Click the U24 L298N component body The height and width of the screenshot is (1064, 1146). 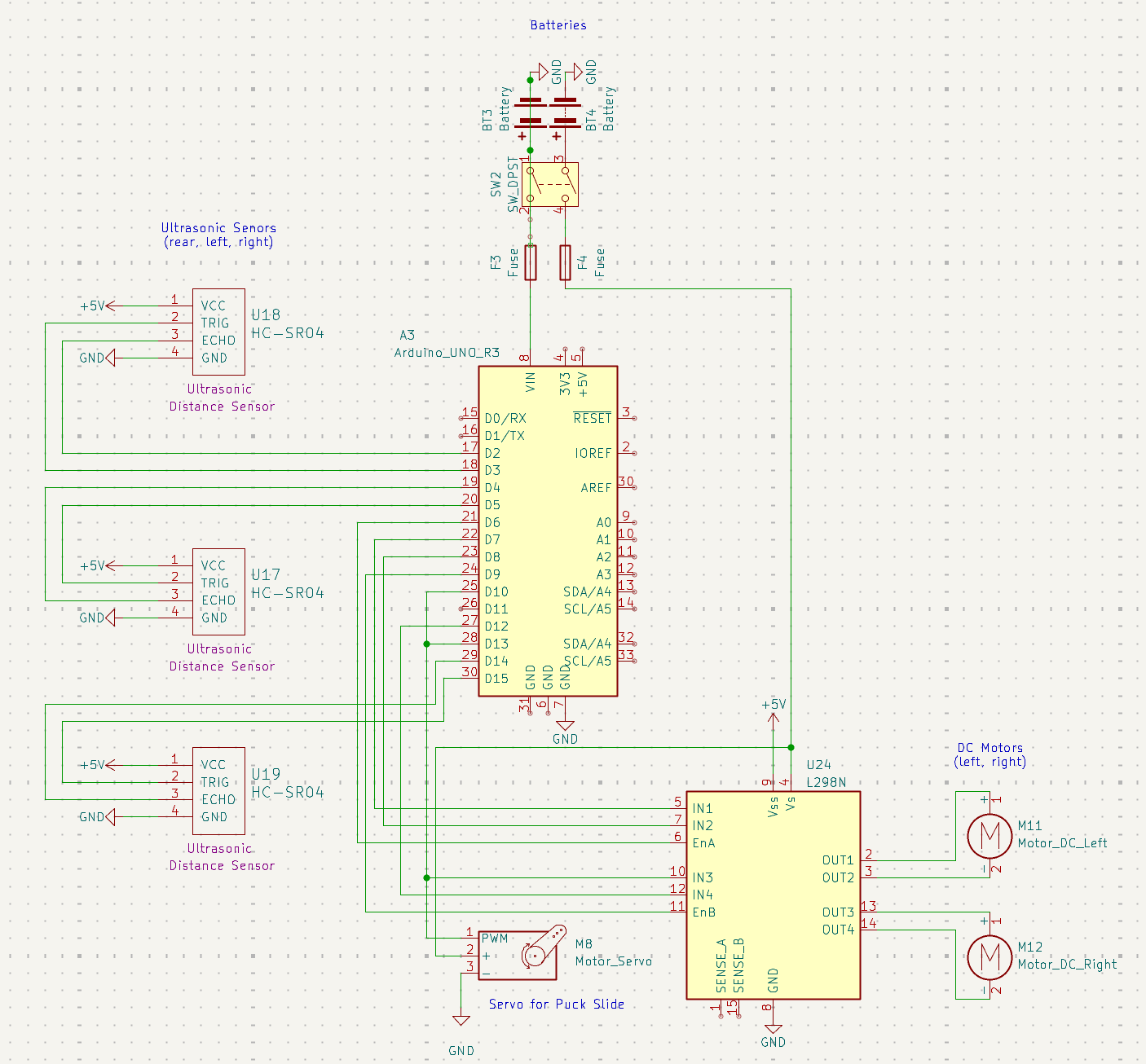click(x=773, y=896)
